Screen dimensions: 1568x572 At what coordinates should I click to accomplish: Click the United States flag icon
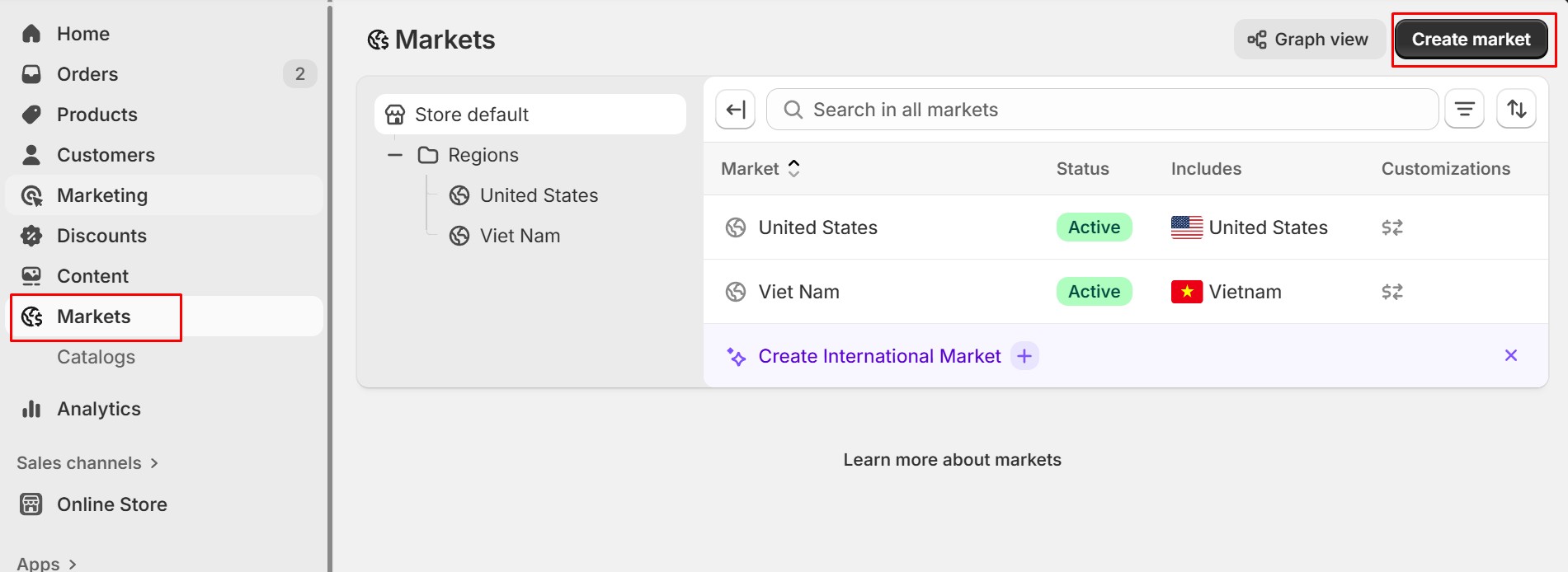pos(1187,227)
